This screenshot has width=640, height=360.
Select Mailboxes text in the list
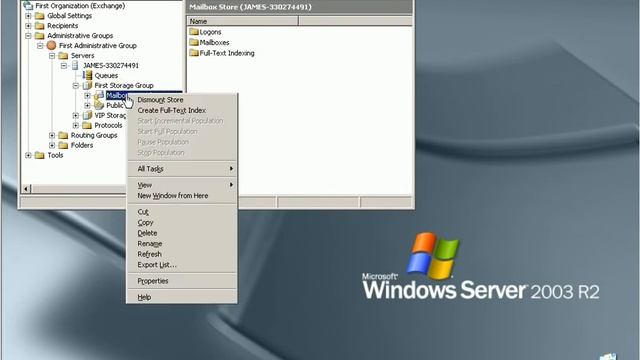click(215, 42)
